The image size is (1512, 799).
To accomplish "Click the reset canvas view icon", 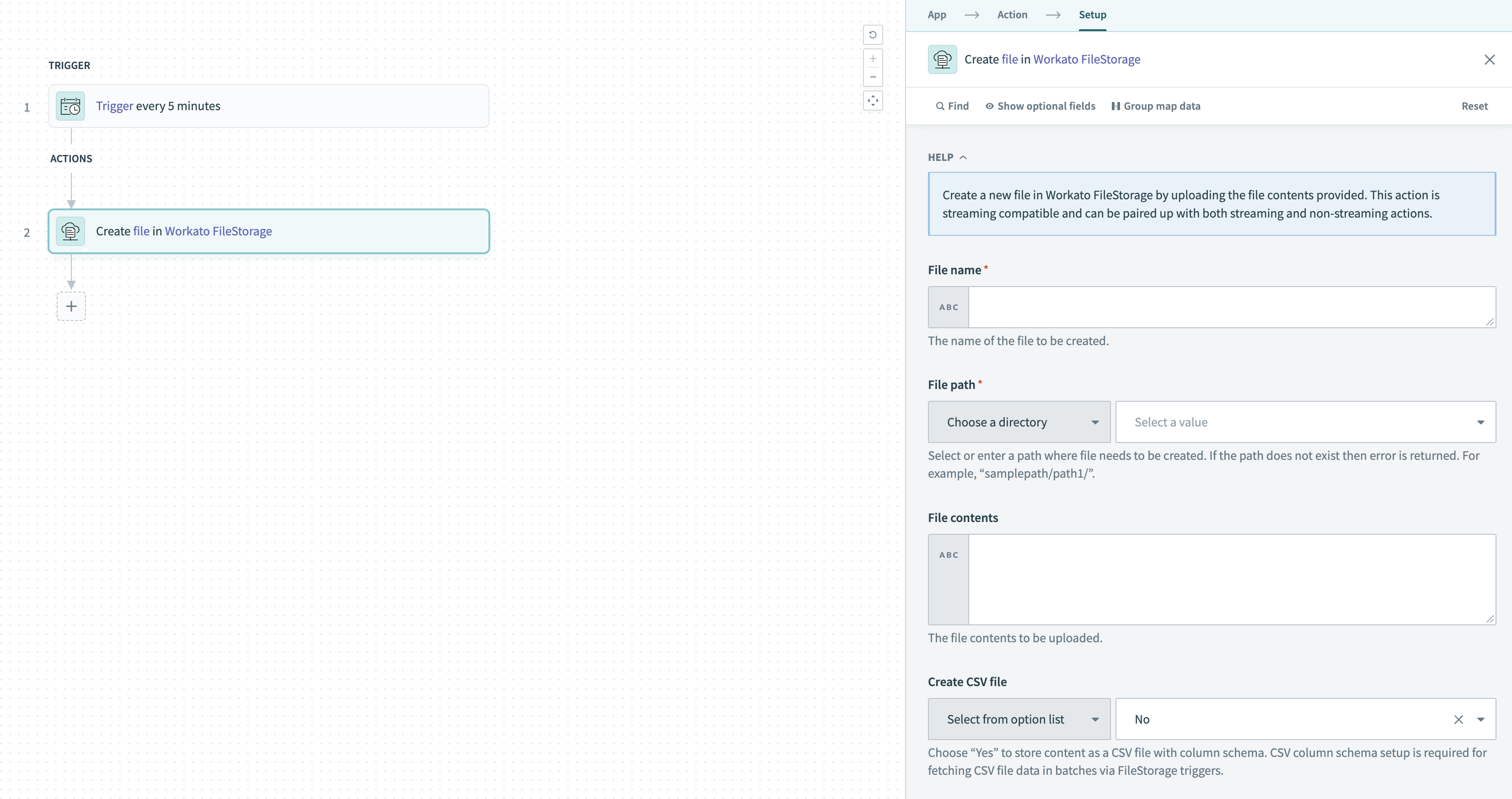I will [873, 35].
